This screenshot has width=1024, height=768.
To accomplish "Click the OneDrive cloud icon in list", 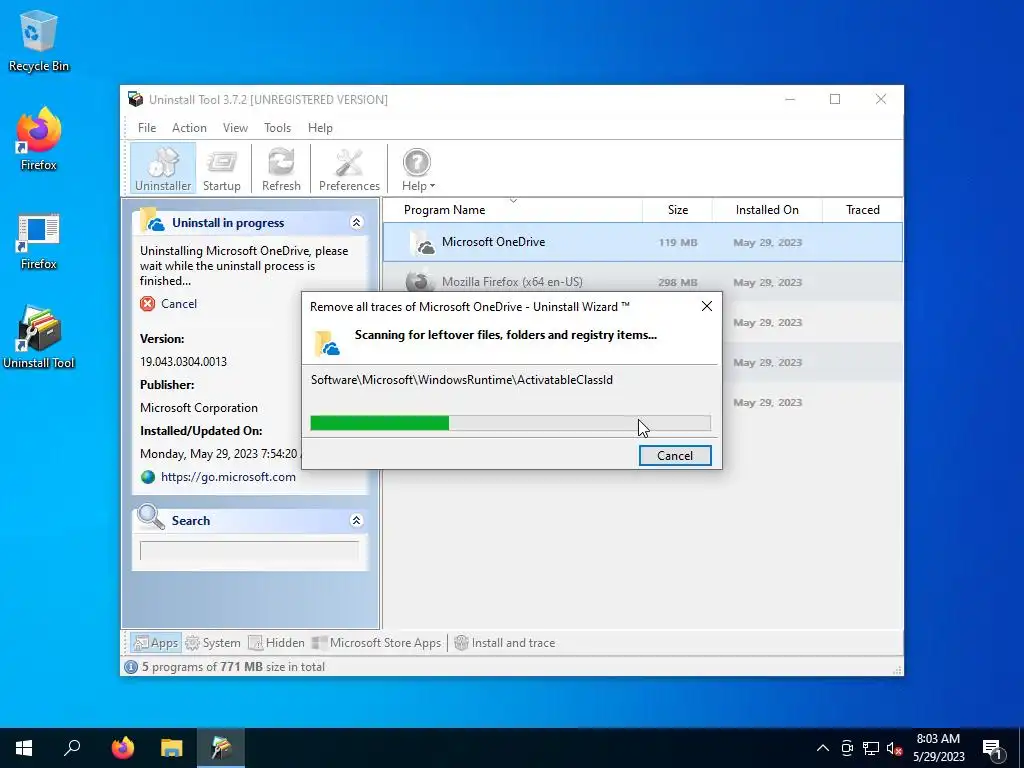I will 421,243.
